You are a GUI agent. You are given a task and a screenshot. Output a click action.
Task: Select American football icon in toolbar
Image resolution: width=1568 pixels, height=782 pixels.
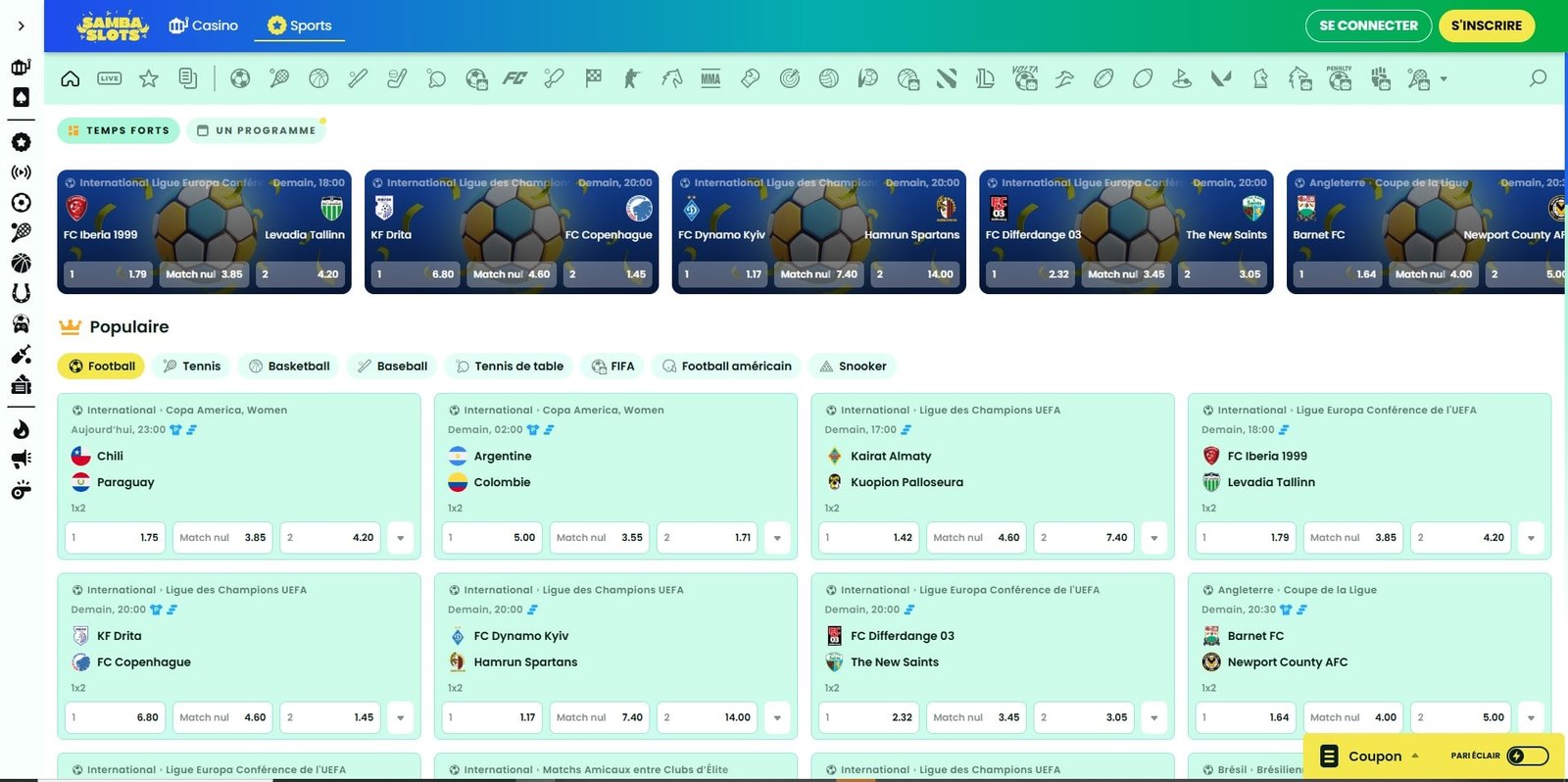tap(1103, 78)
